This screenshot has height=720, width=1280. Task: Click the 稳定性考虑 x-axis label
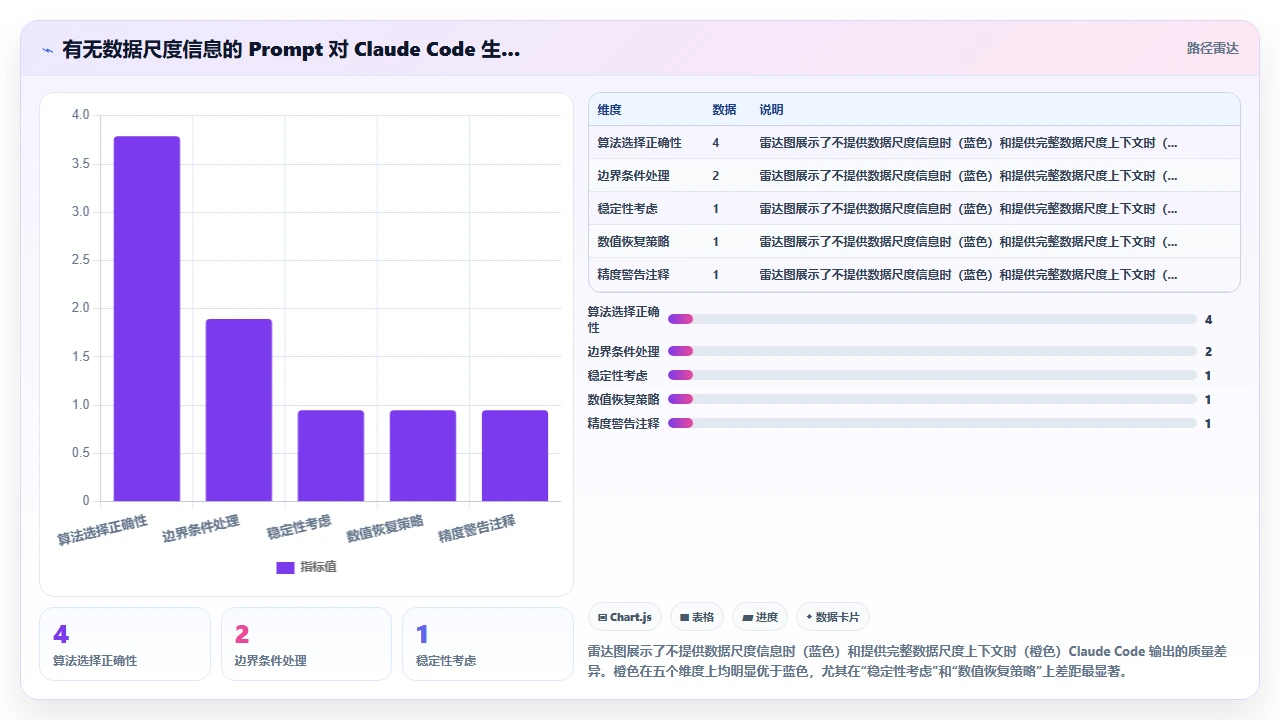[x=299, y=527]
